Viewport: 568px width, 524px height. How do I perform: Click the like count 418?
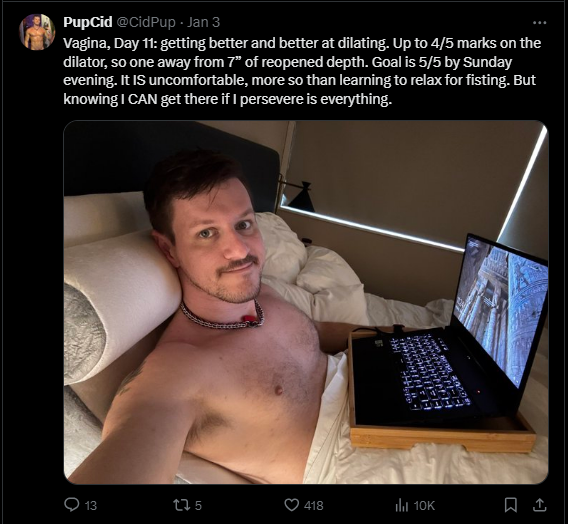click(x=314, y=505)
